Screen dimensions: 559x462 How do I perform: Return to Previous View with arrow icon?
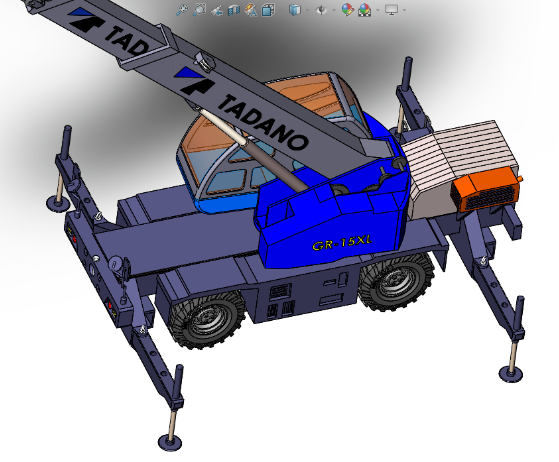(x=216, y=10)
